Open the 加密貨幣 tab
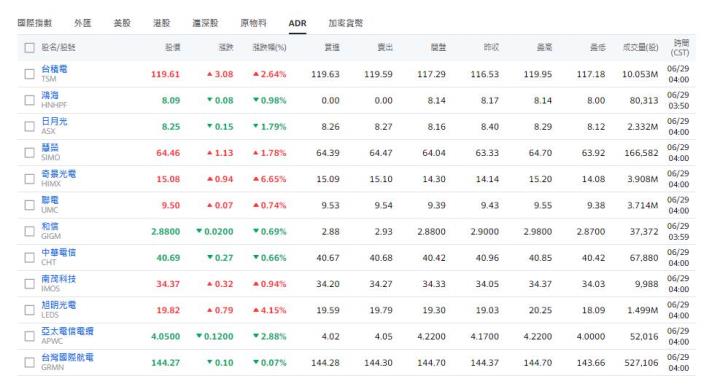Screen dimensions: 720x389 pyautogui.click(x=346, y=23)
